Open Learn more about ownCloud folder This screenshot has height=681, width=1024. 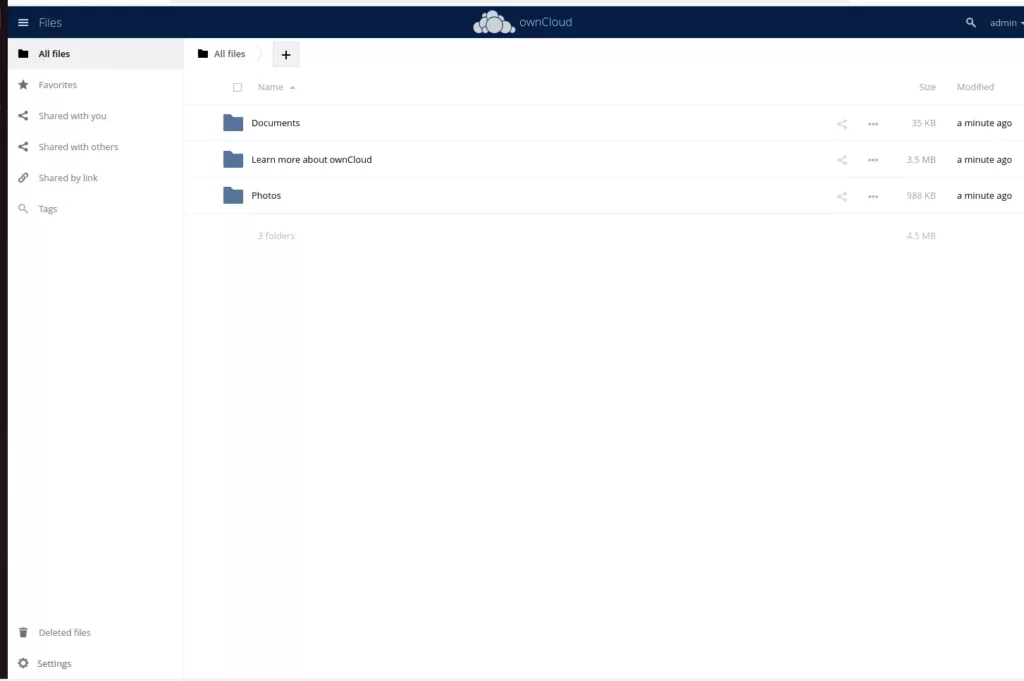[312, 159]
